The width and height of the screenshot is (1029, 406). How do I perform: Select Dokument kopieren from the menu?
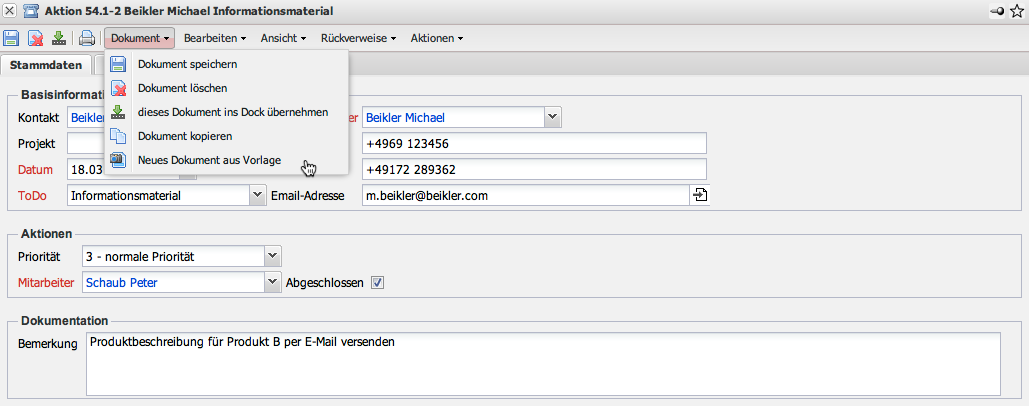click(185, 135)
